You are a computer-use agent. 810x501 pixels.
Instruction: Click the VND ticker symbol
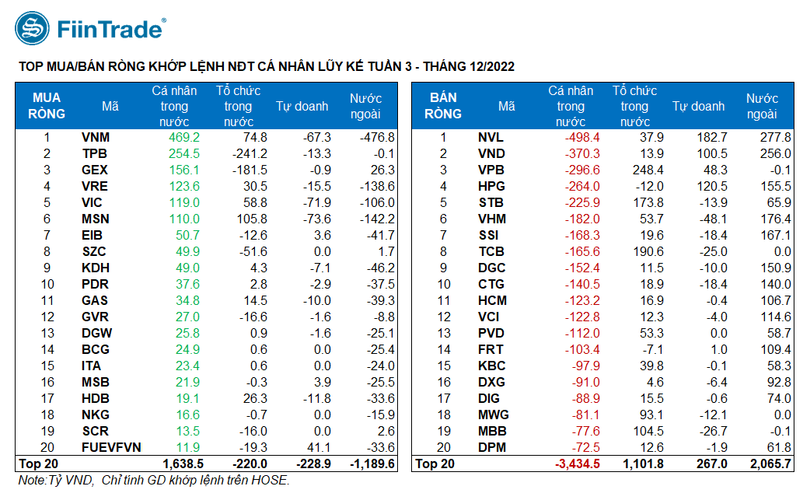pos(491,153)
